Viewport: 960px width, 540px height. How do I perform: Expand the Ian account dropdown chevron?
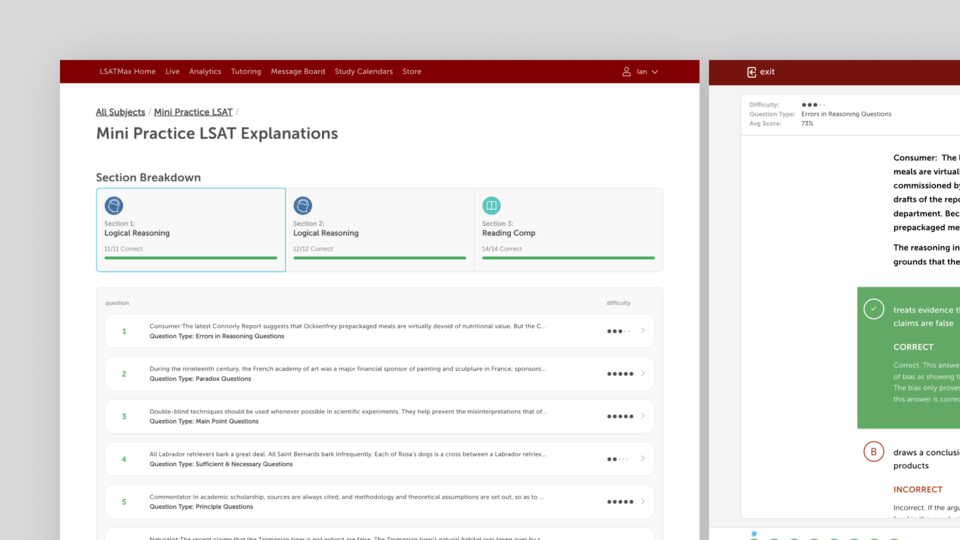point(654,72)
